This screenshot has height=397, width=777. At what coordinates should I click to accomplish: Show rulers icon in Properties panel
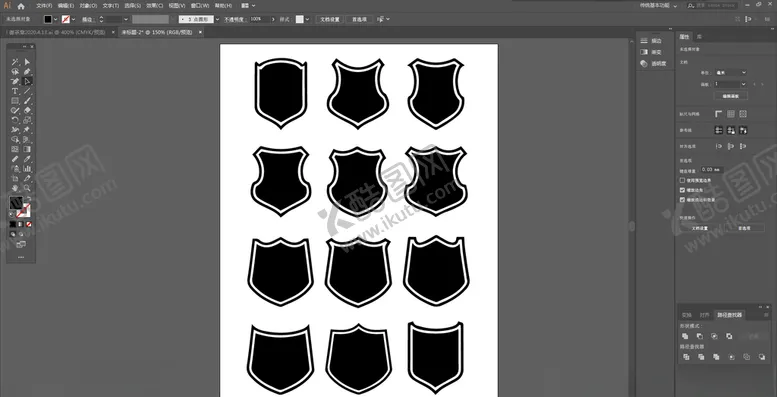coord(719,114)
